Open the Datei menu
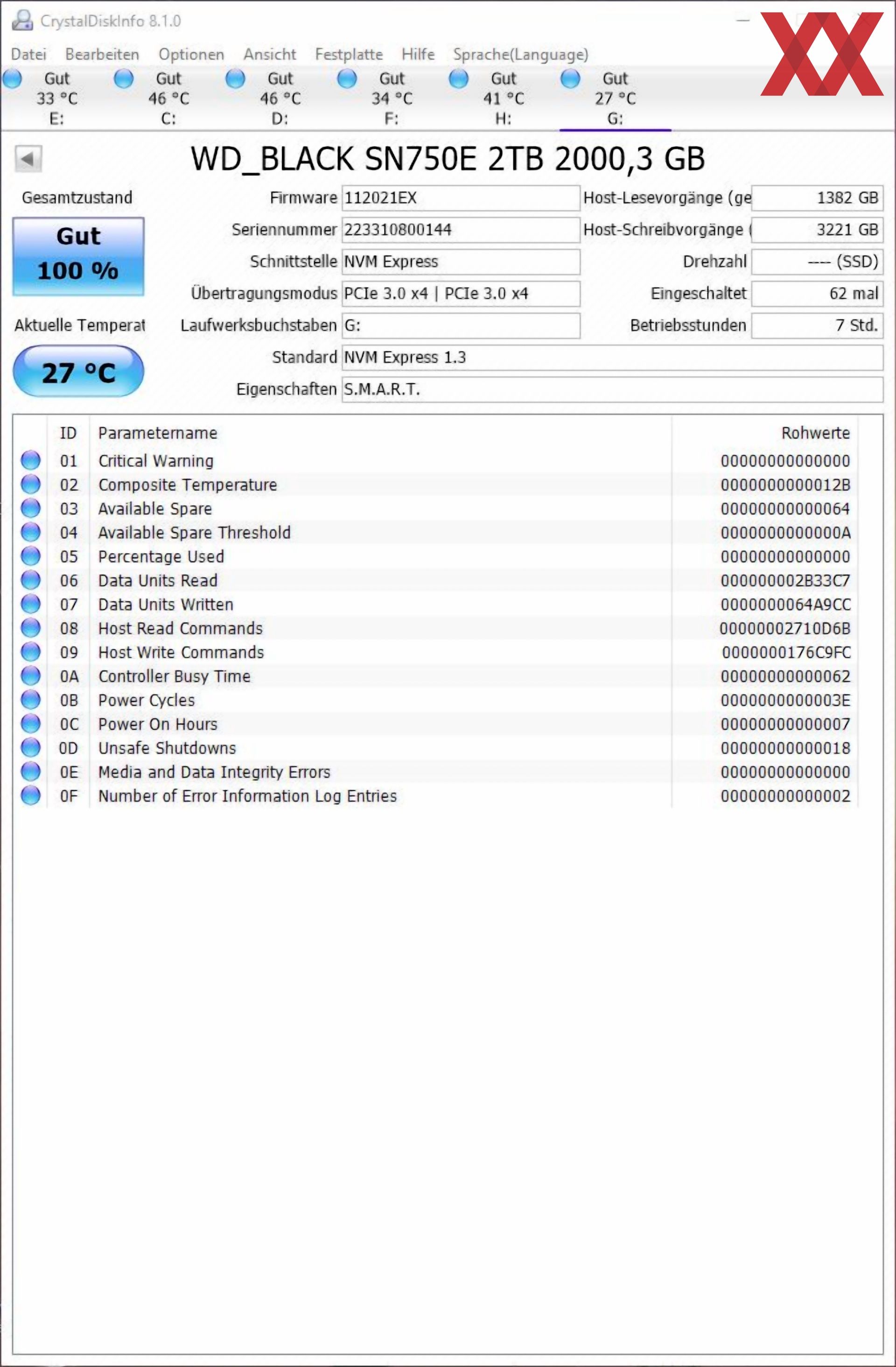This screenshot has height=1367, width=896. pos(28,55)
